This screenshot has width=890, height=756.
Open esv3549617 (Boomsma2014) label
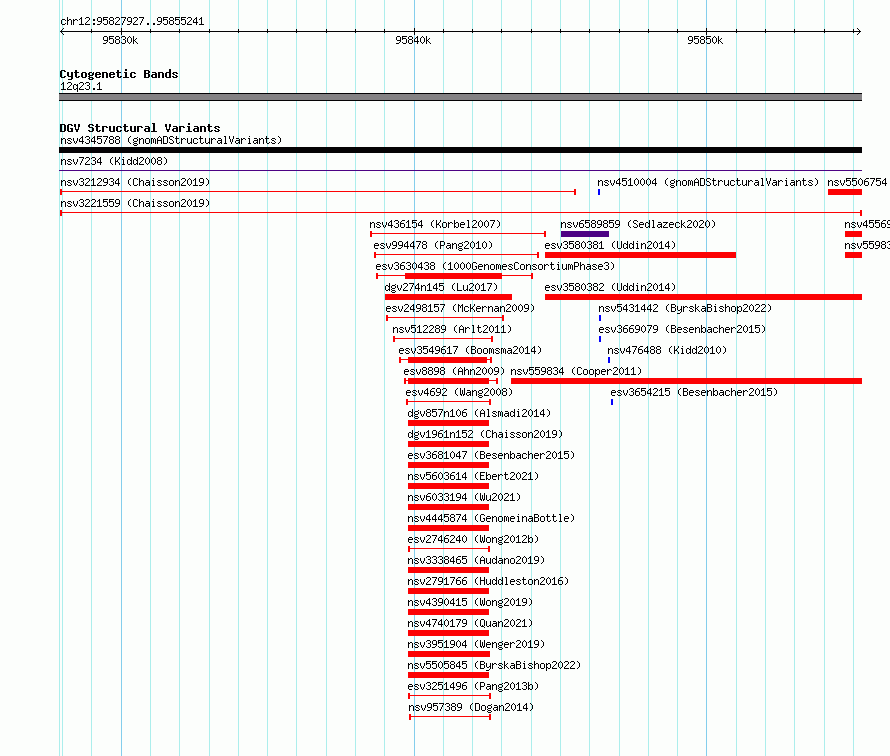[470, 350]
